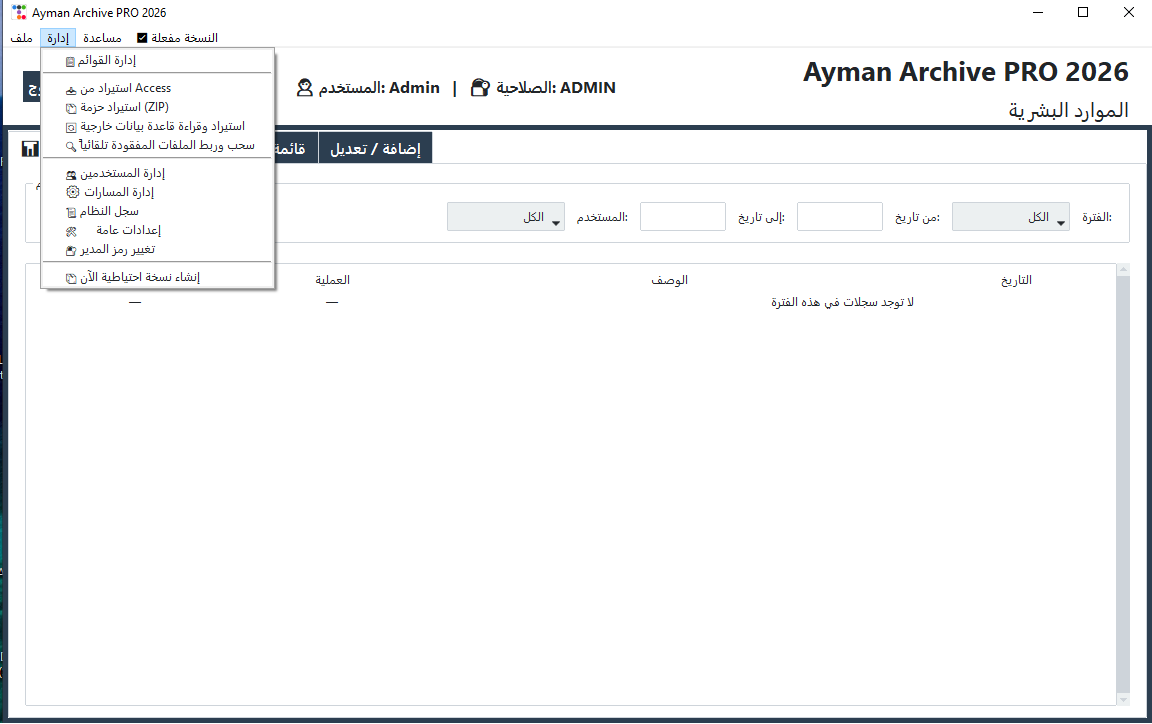
Task: Click the الوصف column header
Action: [669, 280]
